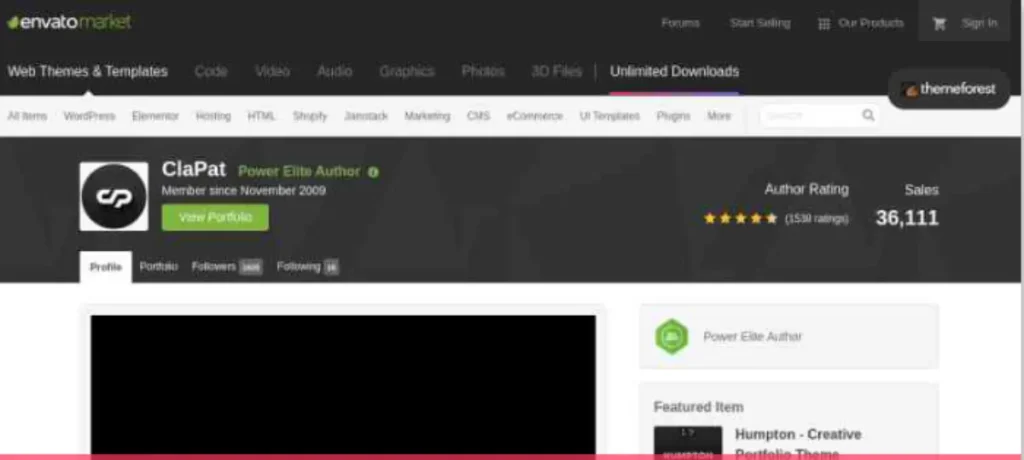Open the Shopify category
Viewport: 1024px width, 460px height.
pyautogui.click(x=310, y=116)
